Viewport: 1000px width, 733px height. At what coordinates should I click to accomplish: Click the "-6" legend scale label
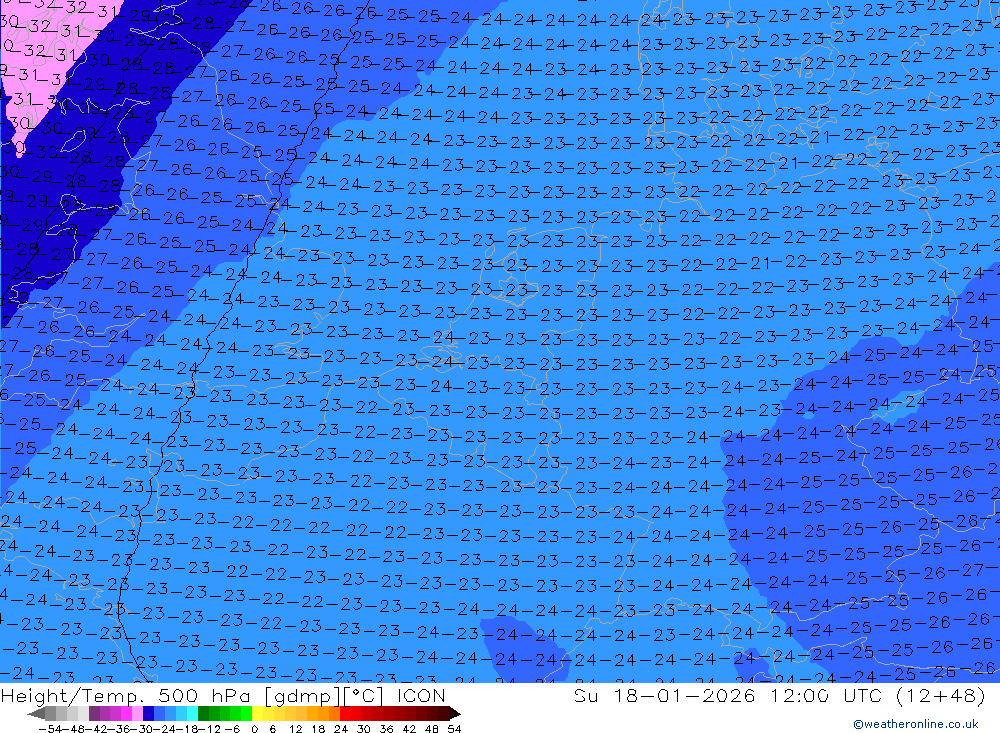point(232,729)
